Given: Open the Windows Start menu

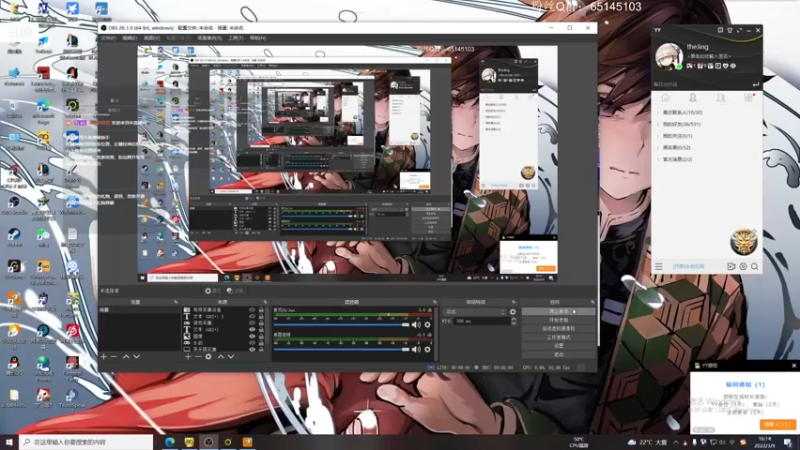Looking at the screenshot, I should [9, 442].
